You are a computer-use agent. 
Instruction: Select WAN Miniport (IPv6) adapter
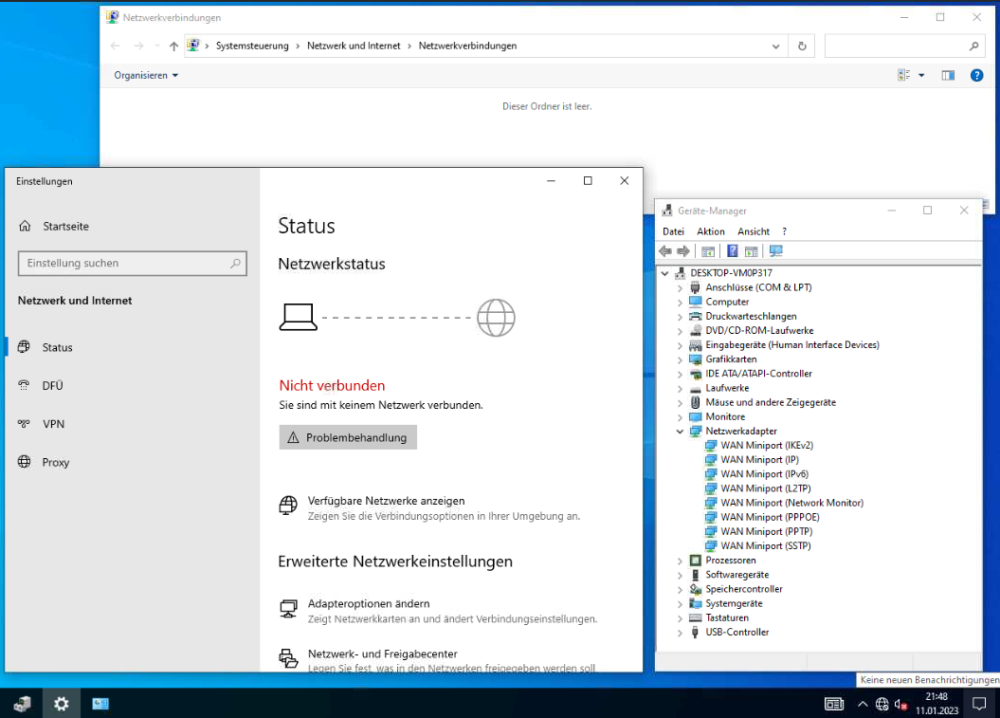pyautogui.click(x=764, y=474)
